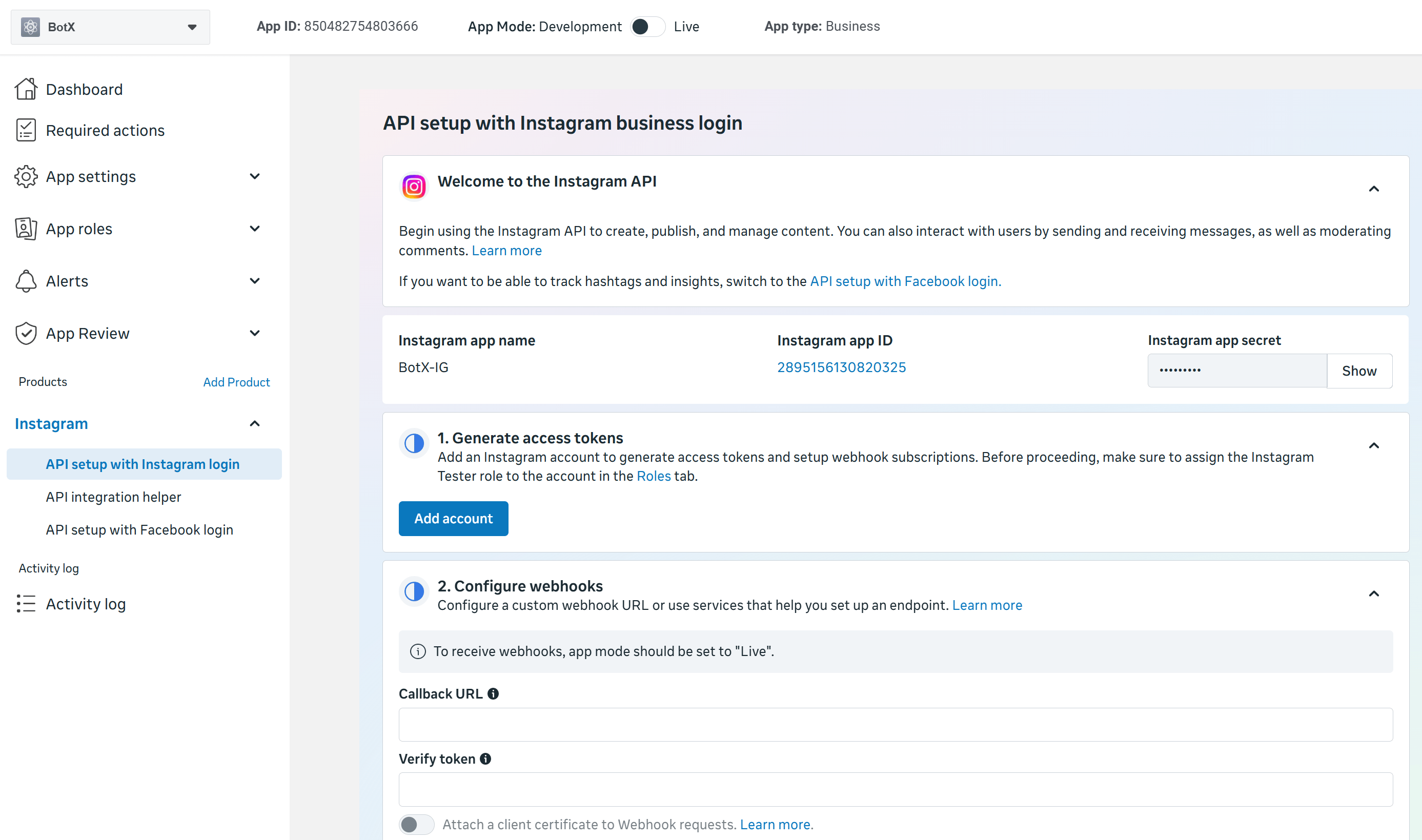This screenshot has width=1422, height=840.
Task: Collapse the Welcome to the Instagram API panel
Action: click(1374, 189)
